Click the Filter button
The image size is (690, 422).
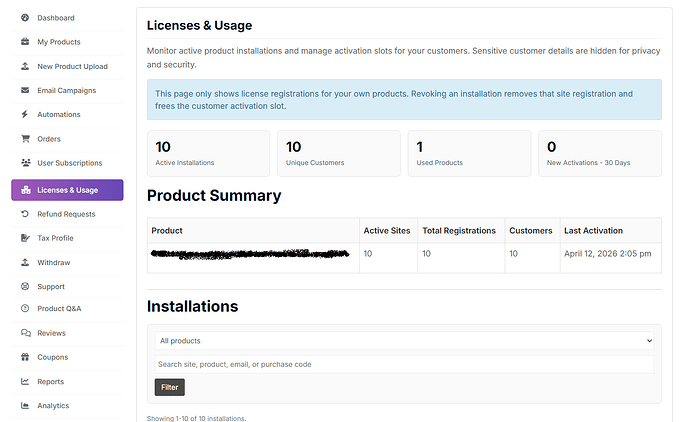169,387
